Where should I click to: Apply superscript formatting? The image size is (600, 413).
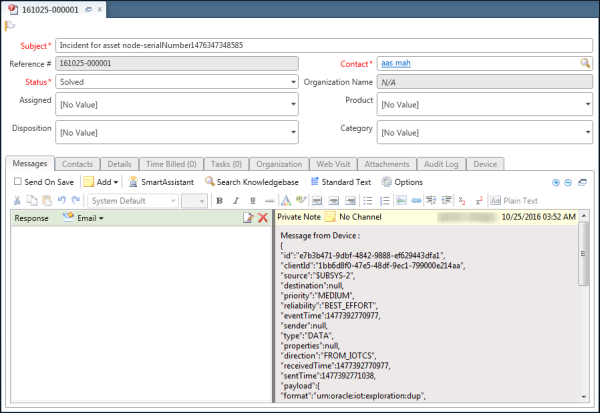[479, 201]
